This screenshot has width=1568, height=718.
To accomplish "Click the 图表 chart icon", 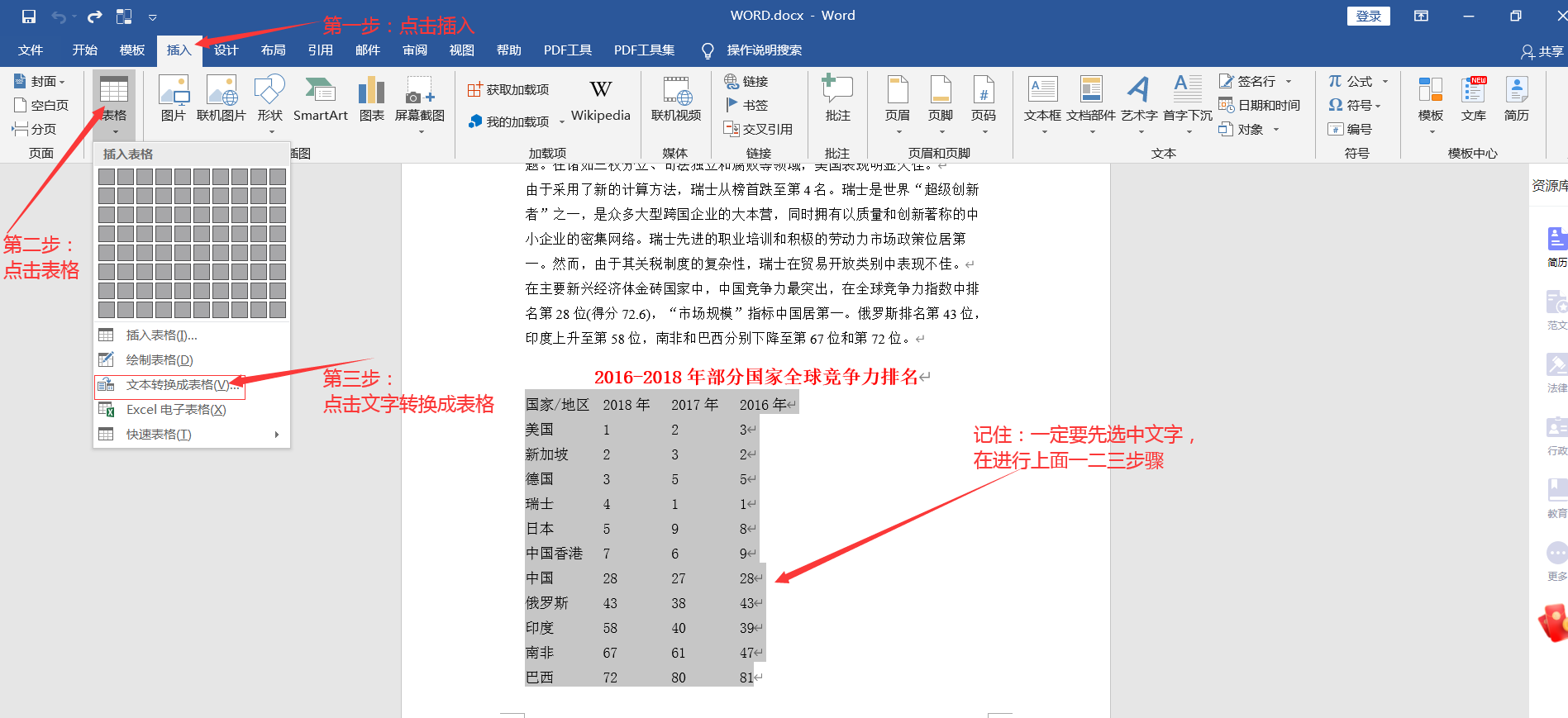I will (x=372, y=98).
